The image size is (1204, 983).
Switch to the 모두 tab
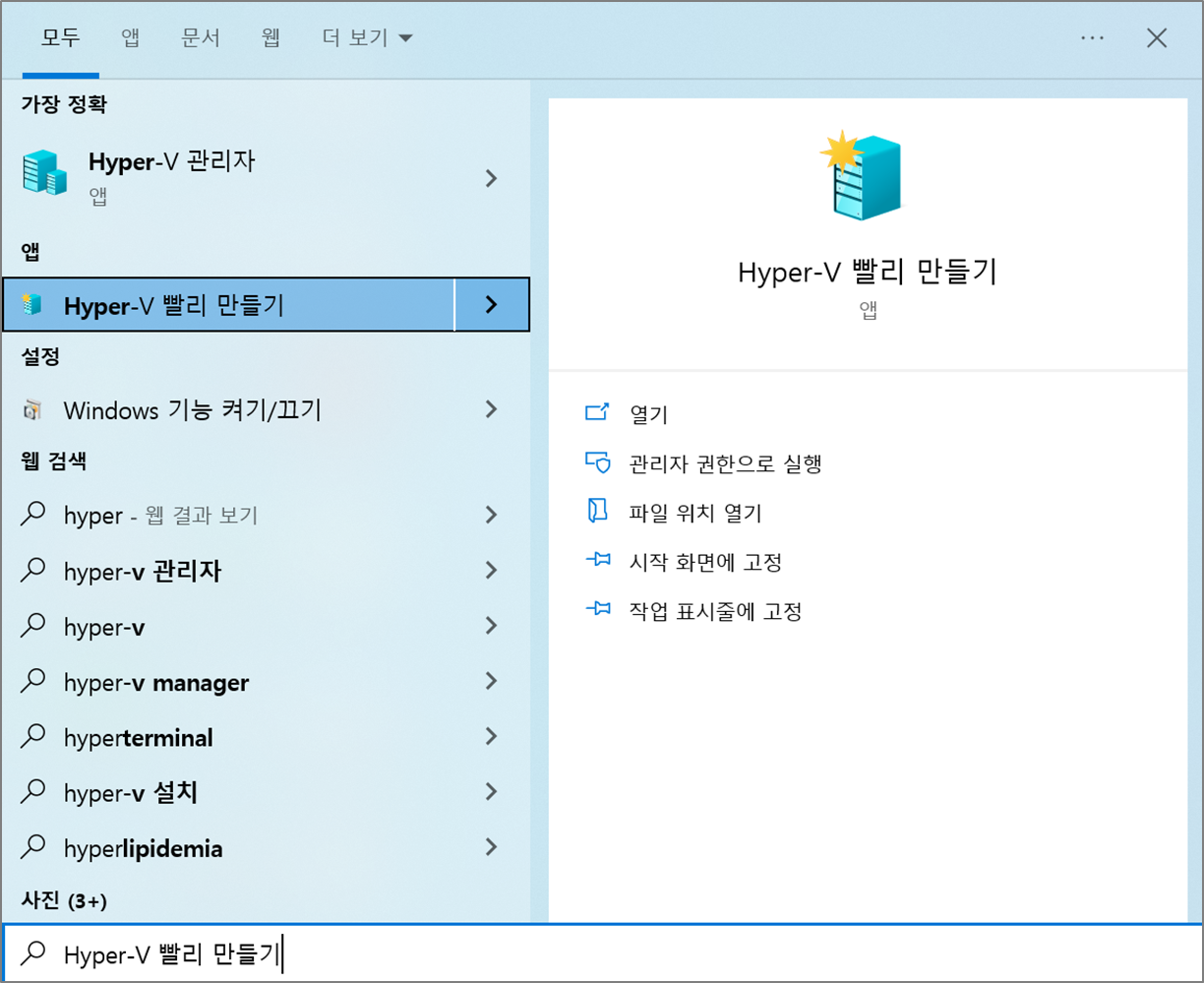point(61,38)
